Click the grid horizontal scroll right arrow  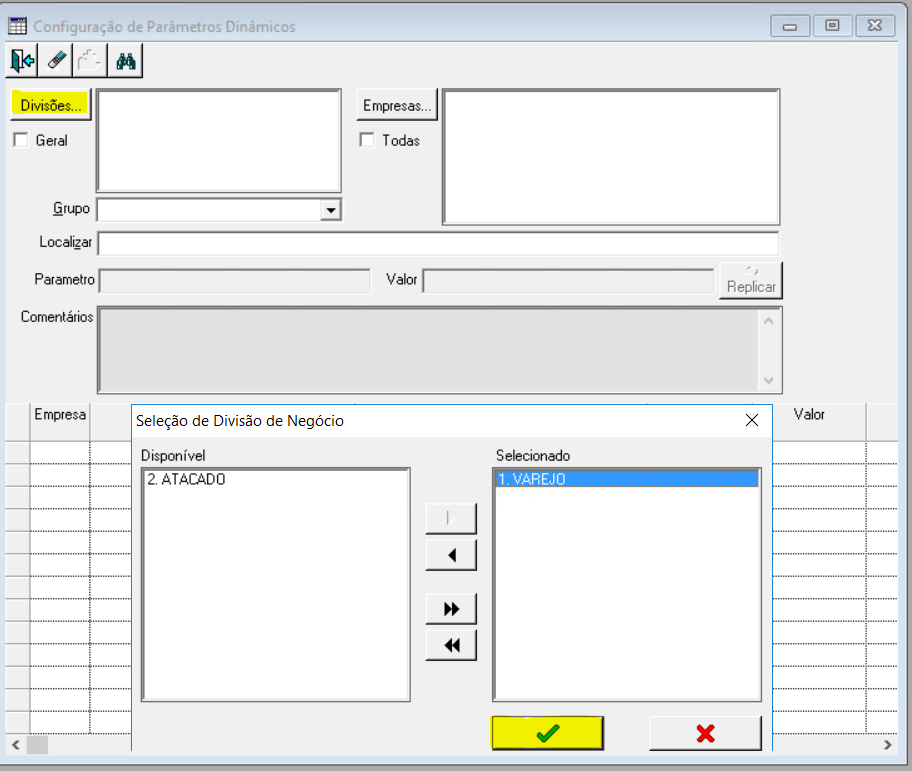888,745
